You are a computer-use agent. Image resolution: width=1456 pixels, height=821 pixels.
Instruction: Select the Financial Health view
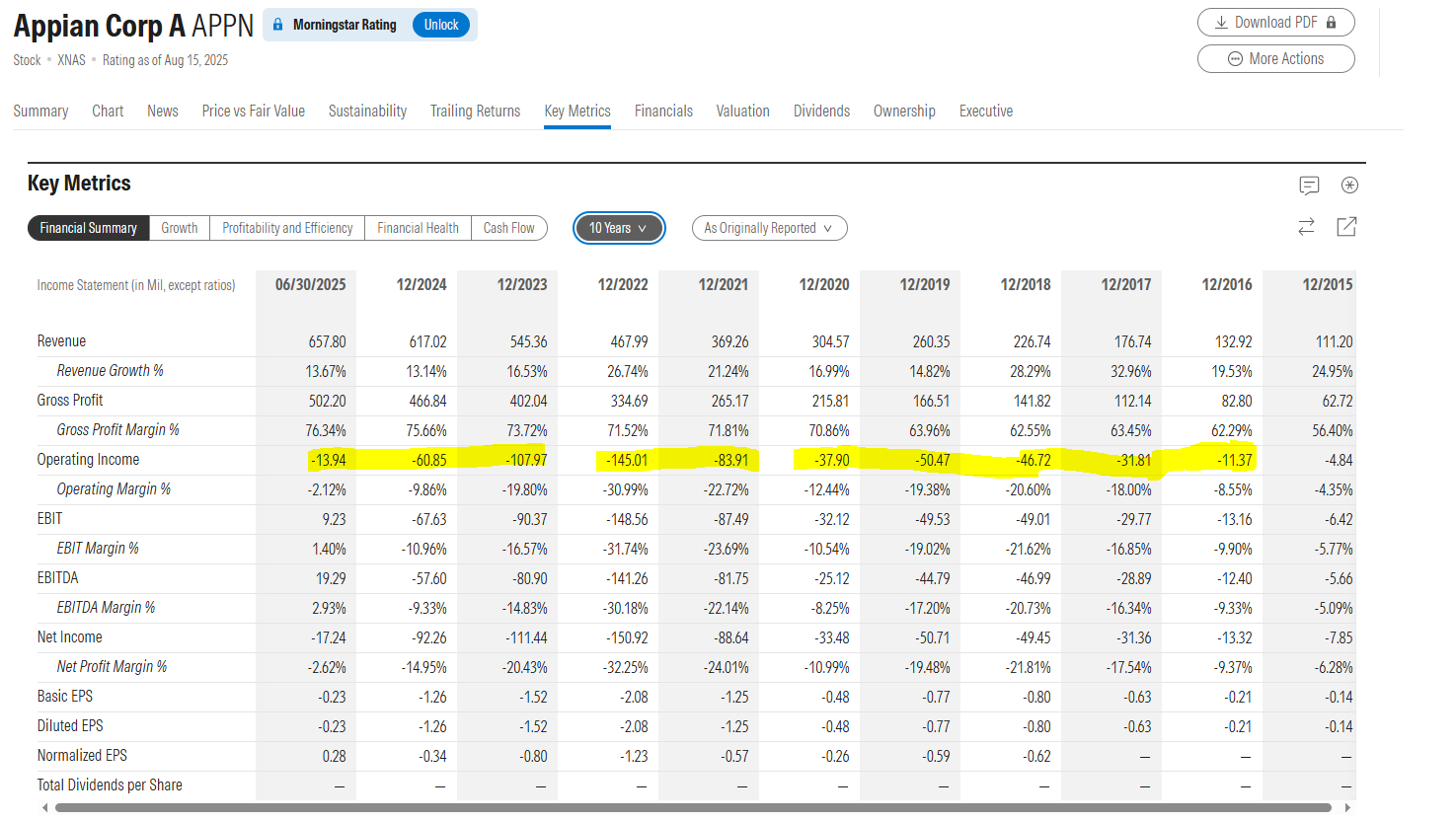[x=419, y=228]
